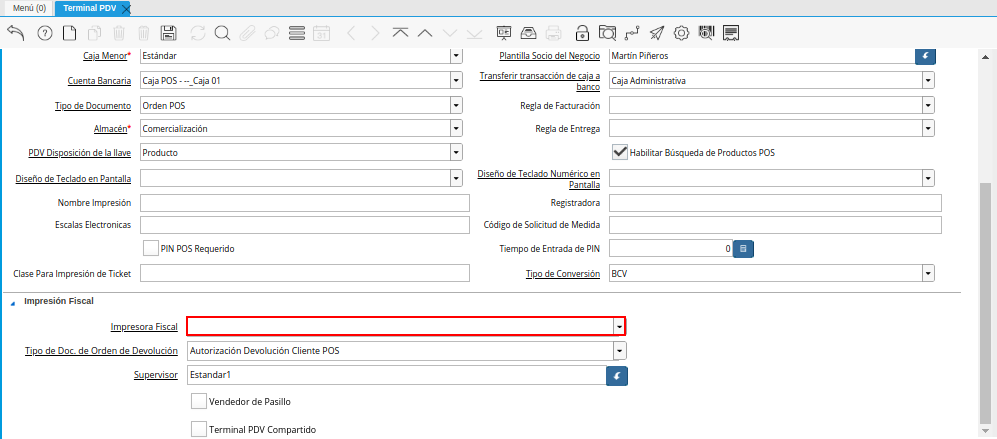This screenshot has width=997, height=439.
Task: Open the Report presentation board icon
Action: pos(504,33)
